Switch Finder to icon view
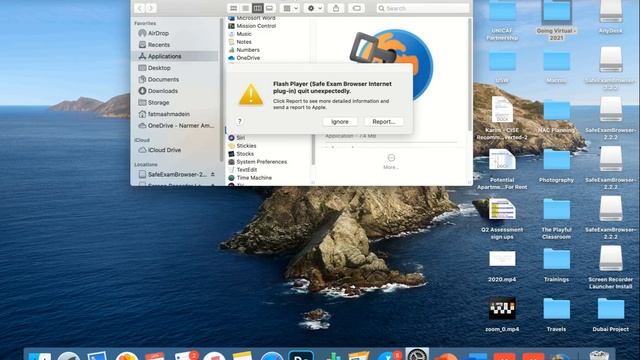The height and width of the screenshot is (360, 640). 233,8
